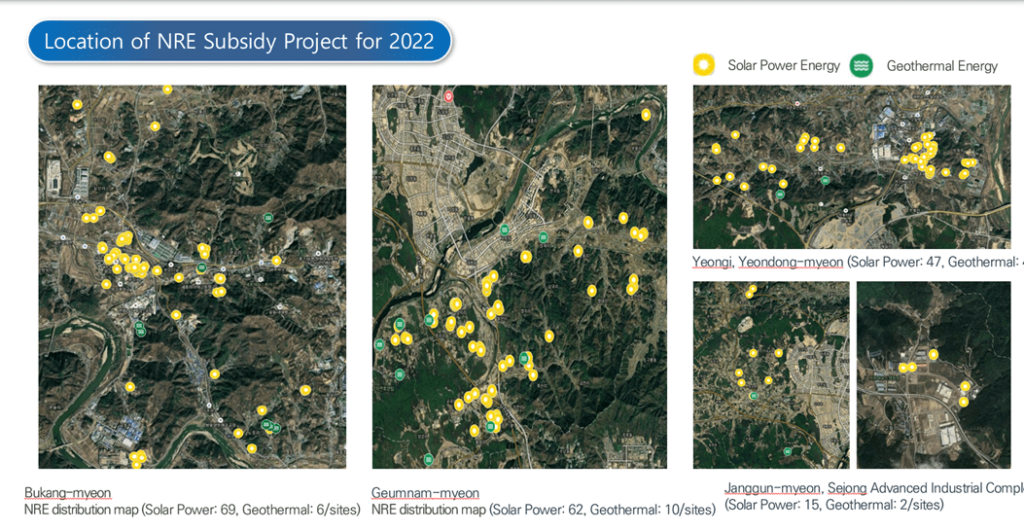This screenshot has height=531, width=1024.
Task: Open the Janggun-myeon satellite map
Action: point(770,375)
